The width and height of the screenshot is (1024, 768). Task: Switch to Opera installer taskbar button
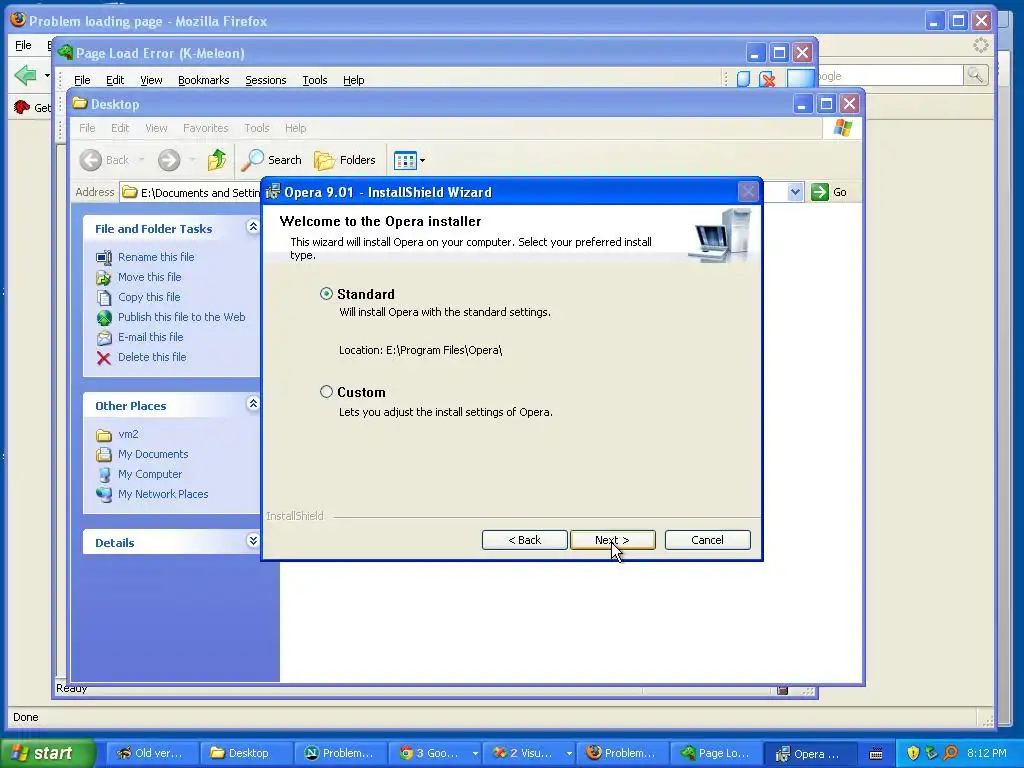pyautogui.click(x=809, y=753)
